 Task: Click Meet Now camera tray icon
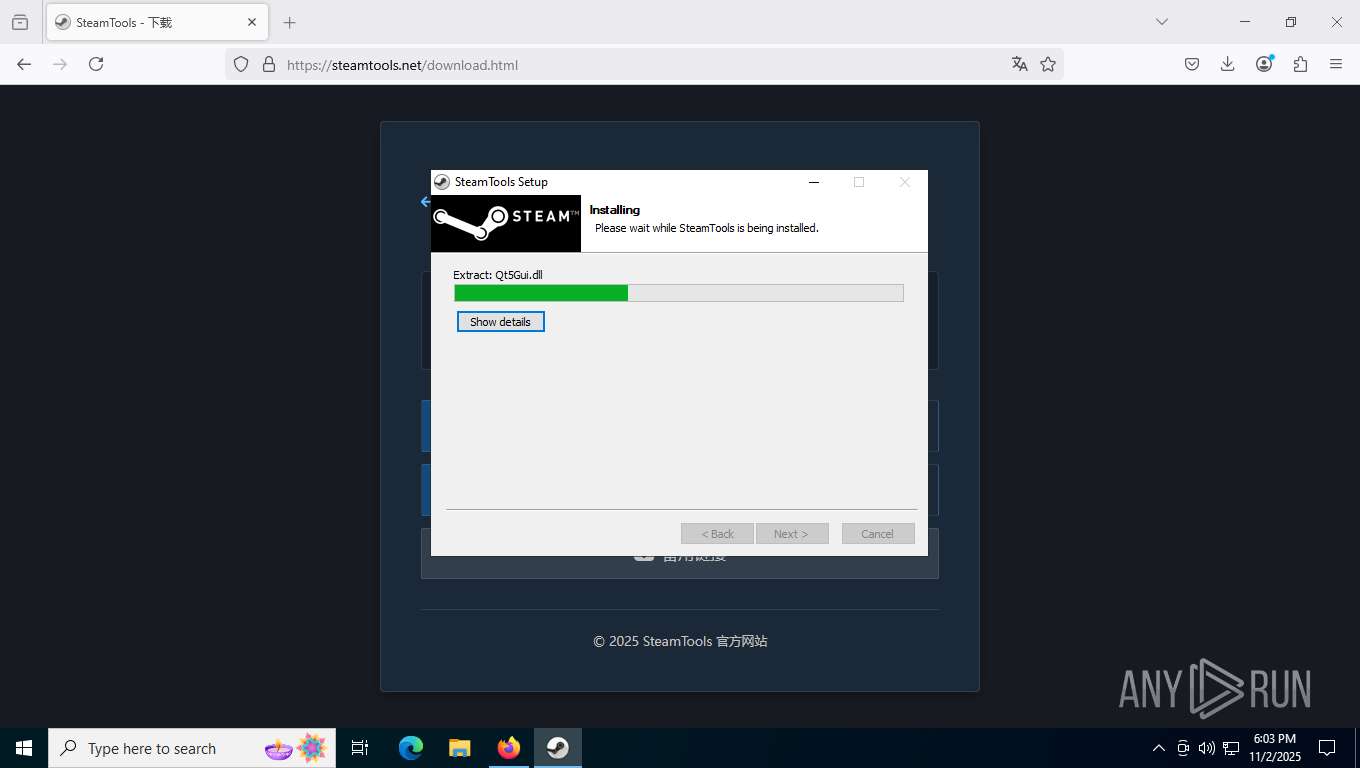coord(1183,748)
